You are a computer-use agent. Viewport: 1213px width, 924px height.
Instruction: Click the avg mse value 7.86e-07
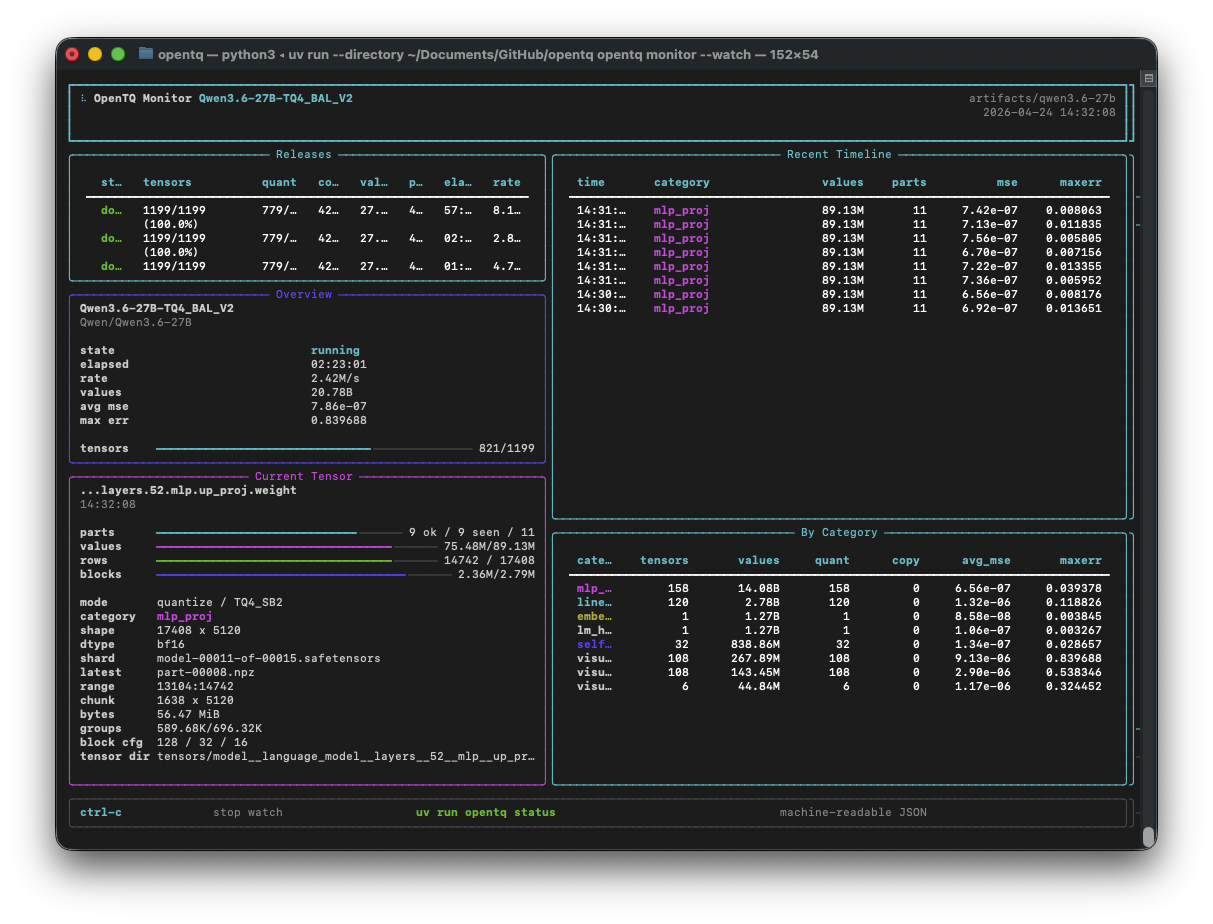[339, 407]
